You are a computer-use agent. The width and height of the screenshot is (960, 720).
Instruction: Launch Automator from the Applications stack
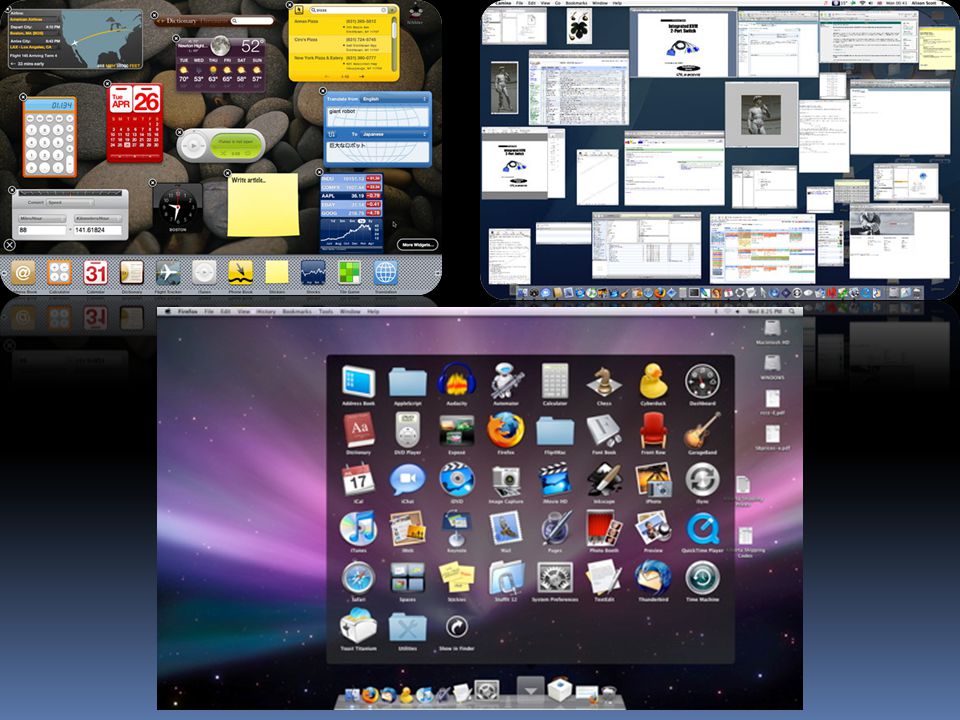tap(506, 381)
